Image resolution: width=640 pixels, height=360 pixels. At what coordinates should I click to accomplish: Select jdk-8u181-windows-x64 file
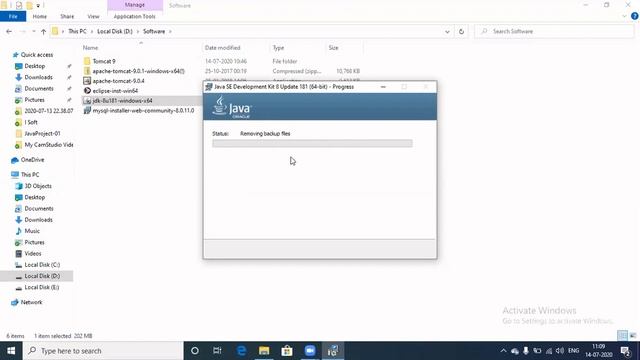tap(122, 100)
